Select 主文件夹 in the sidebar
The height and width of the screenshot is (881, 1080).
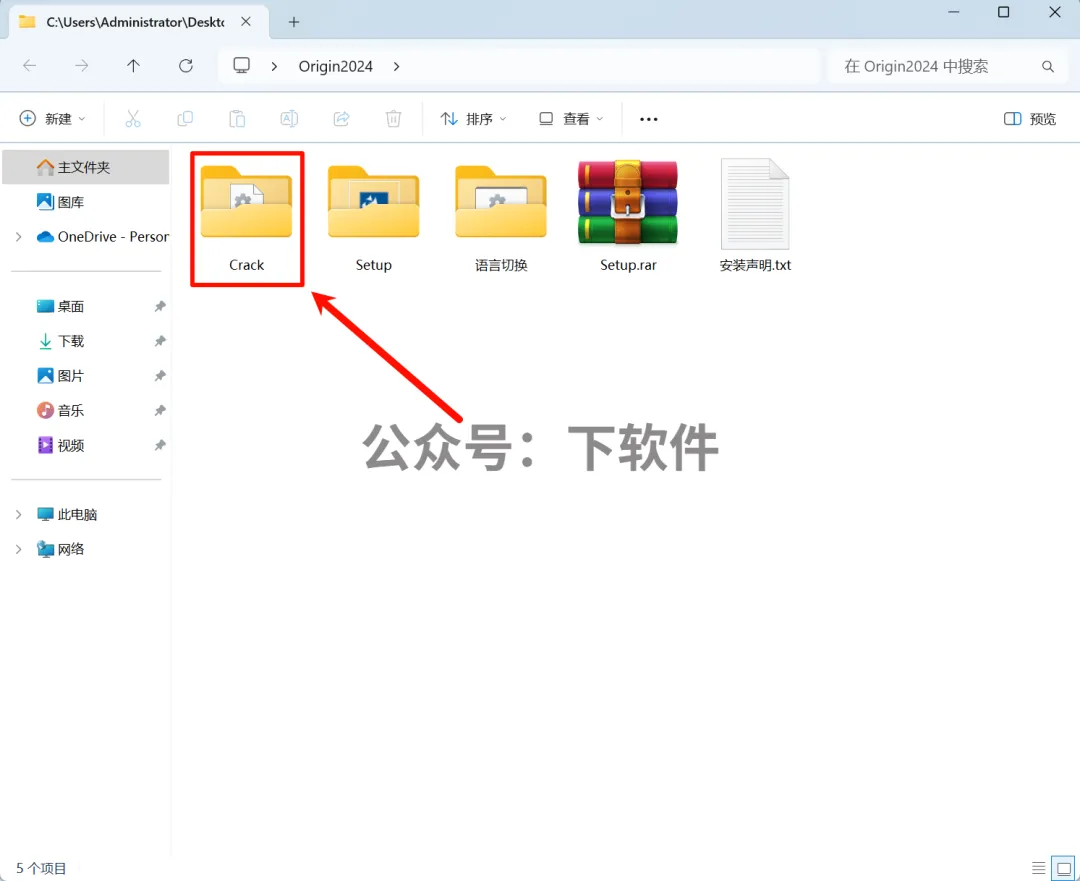(x=86, y=167)
